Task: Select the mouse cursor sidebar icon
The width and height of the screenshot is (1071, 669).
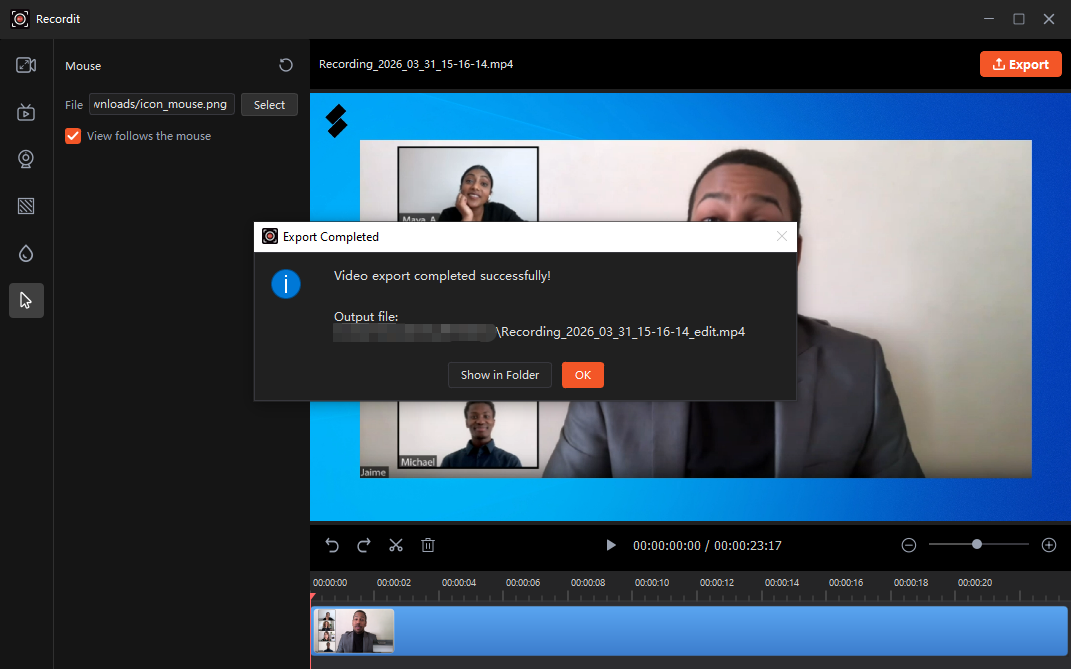Action: tap(26, 300)
